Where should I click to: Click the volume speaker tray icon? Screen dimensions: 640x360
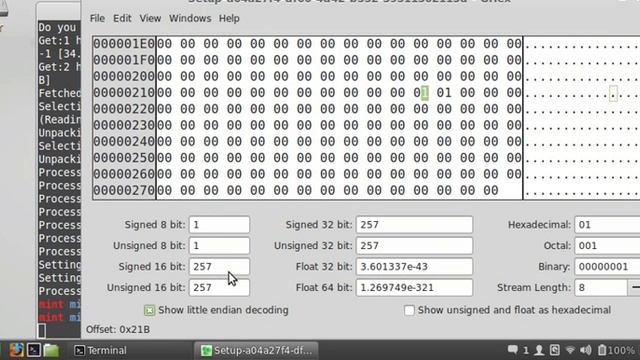[x=586, y=350]
